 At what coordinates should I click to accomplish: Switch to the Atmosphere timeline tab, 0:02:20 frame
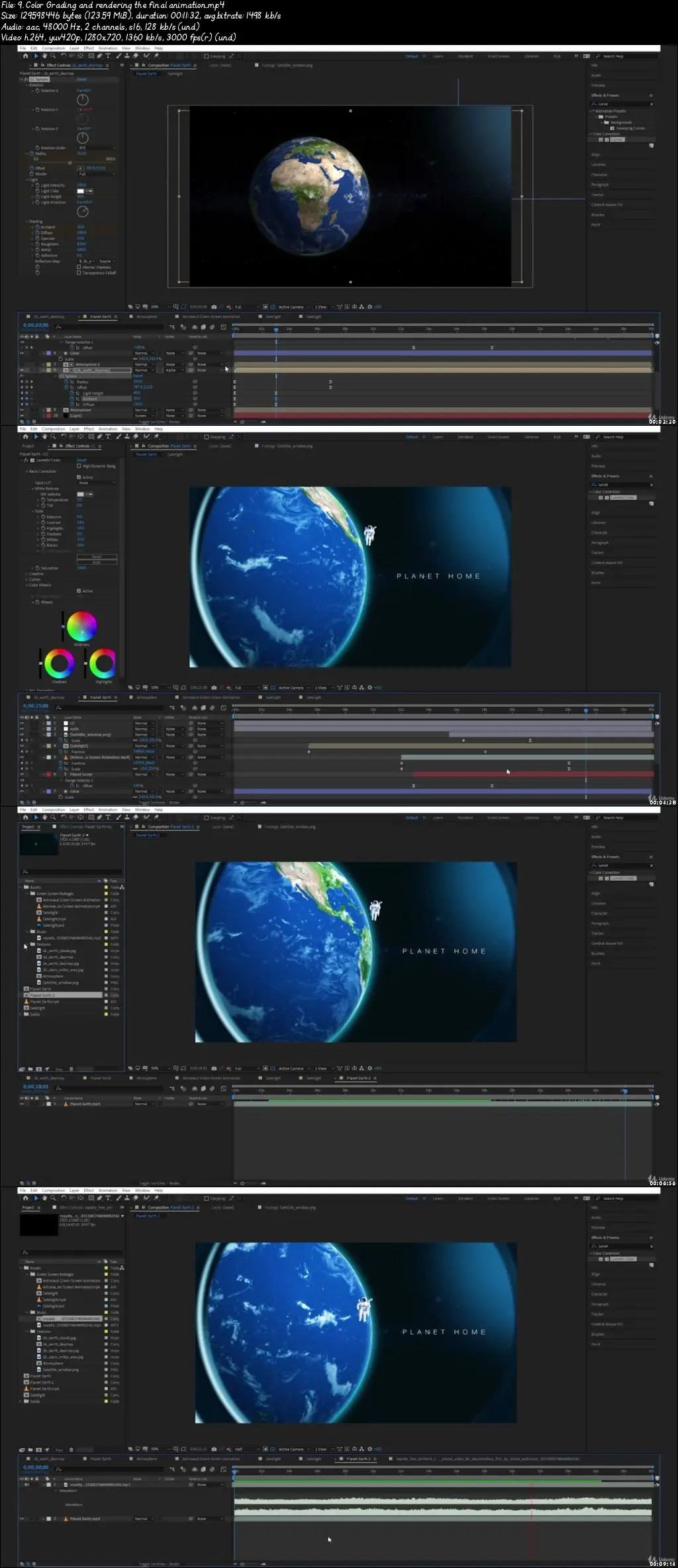[147, 317]
